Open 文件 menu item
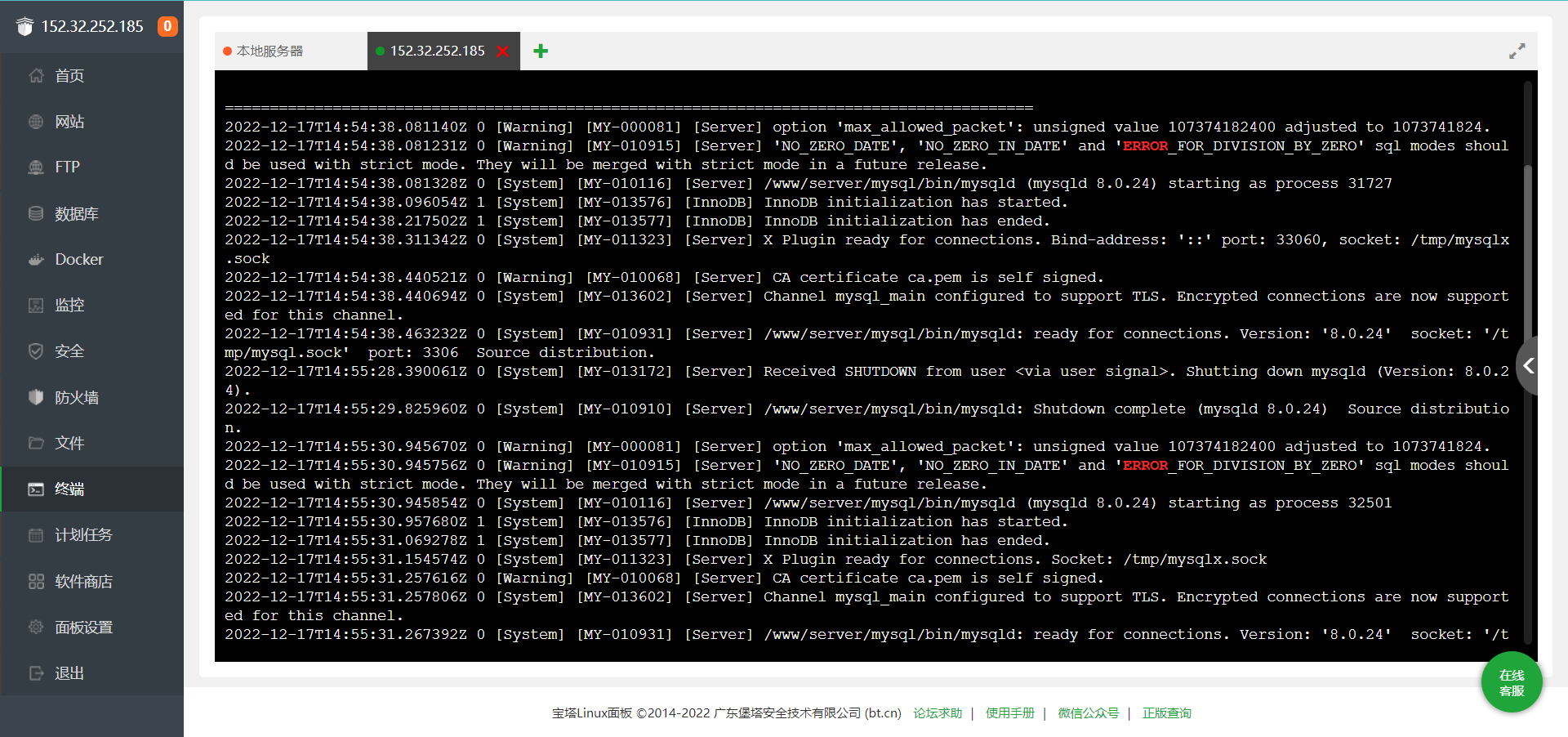 coord(91,443)
